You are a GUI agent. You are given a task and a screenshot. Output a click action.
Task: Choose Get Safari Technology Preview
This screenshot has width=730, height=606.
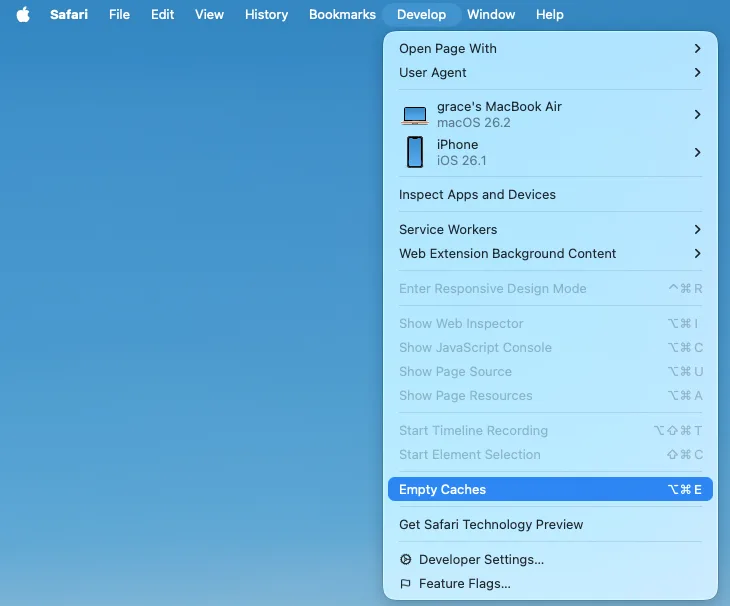tap(550, 525)
